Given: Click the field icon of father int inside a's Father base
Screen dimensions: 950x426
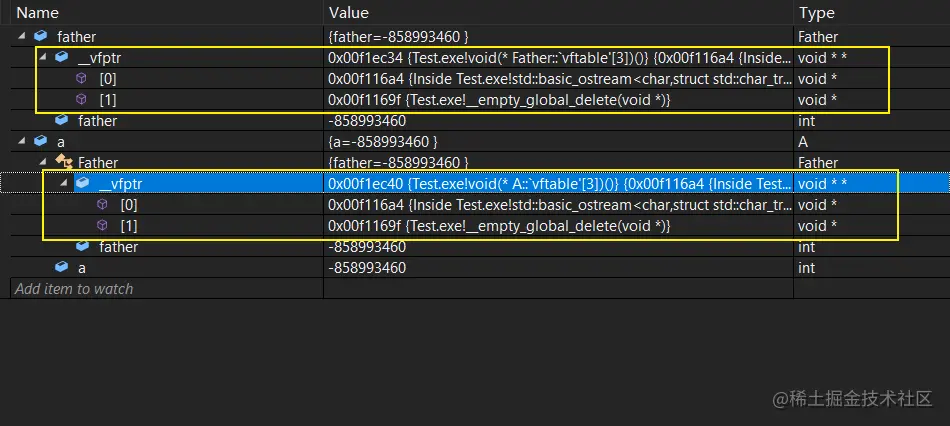Looking at the screenshot, I should (x=83, y=246).
